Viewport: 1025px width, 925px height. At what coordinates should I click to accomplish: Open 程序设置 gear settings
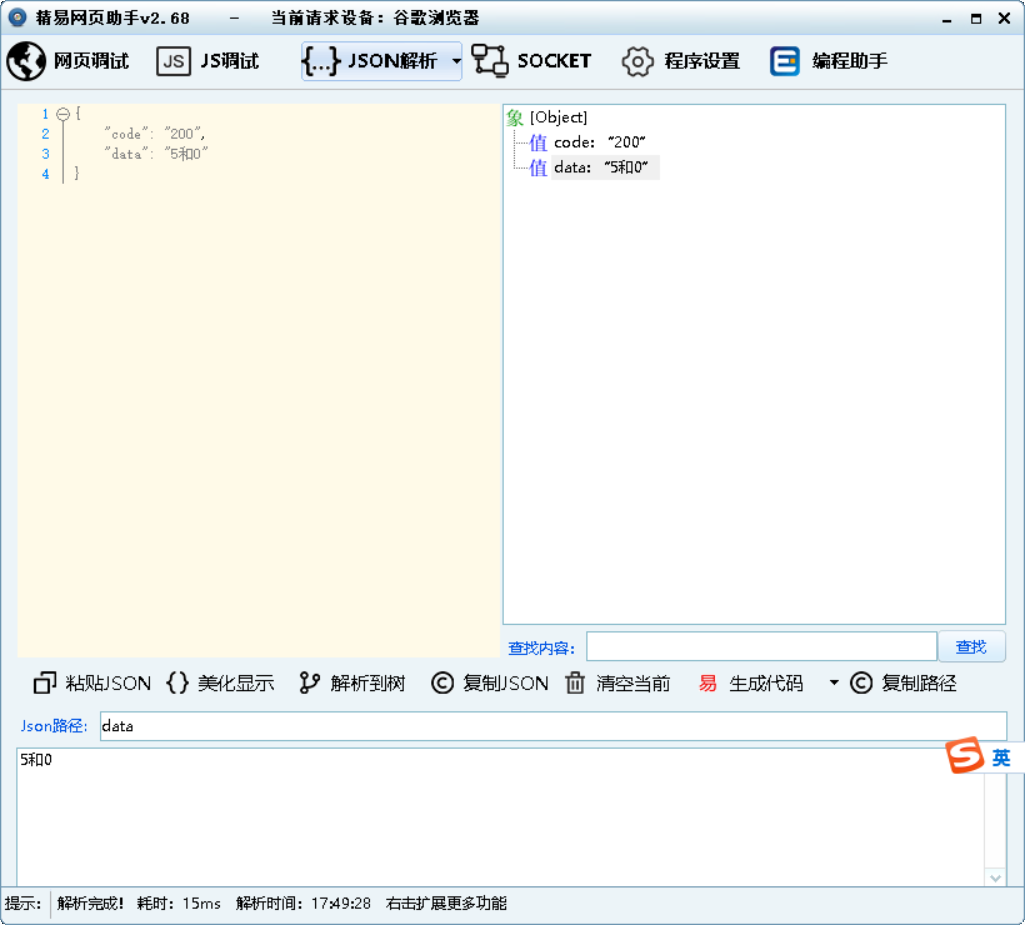637,61
